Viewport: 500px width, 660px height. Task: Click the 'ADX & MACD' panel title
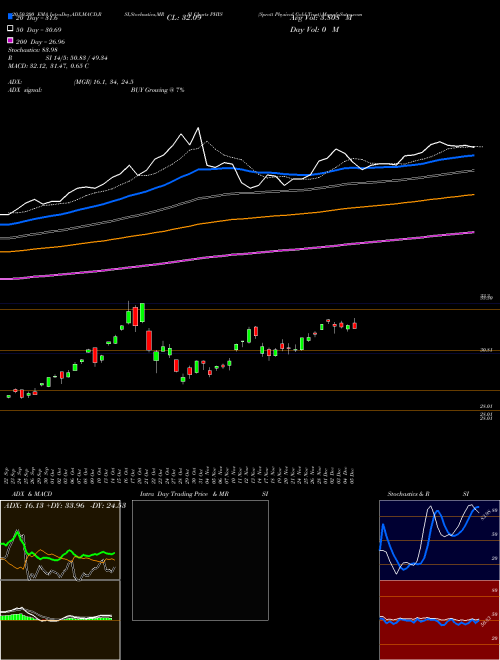[32, 494]
